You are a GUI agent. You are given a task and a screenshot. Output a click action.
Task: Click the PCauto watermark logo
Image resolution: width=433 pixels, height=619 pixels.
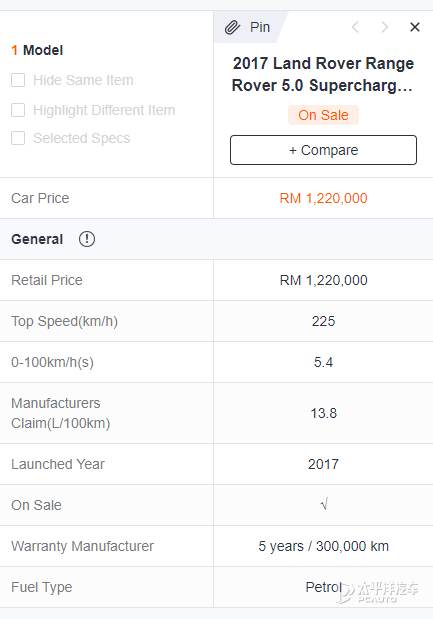[378, 592]
